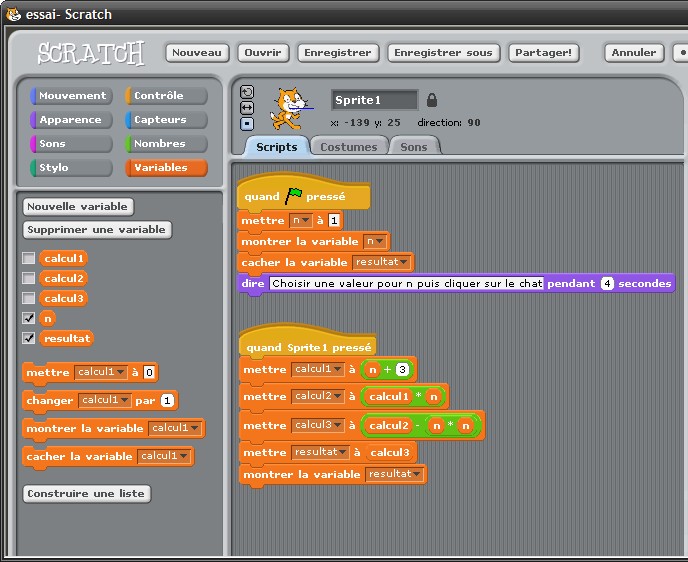Screen dimensions: 688x562
Task: Click the Enregistrer button
Action: pyautogui.click(x=338, y=53)
